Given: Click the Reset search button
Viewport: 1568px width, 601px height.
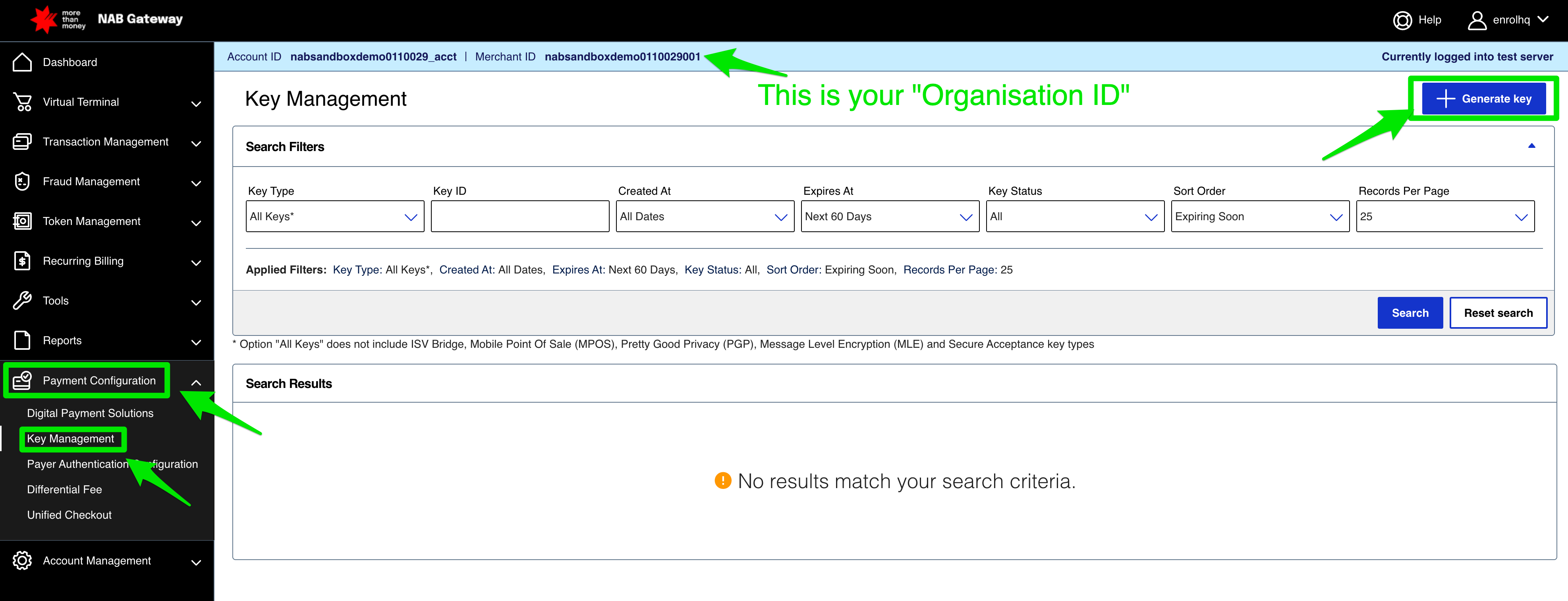Looking at the screenshot, I should 1497,313.
